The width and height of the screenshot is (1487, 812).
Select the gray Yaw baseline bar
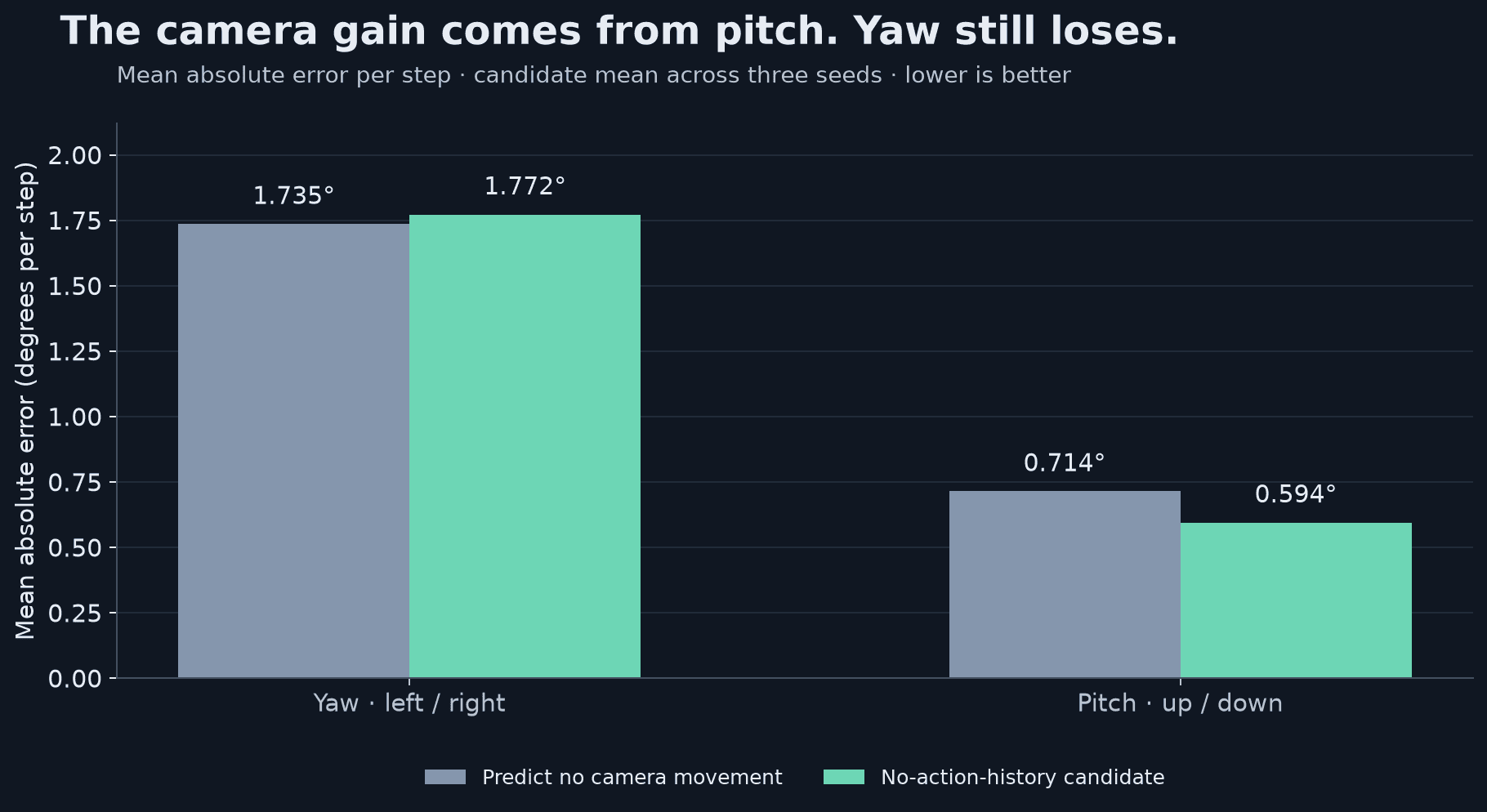(x=293, y=451)
